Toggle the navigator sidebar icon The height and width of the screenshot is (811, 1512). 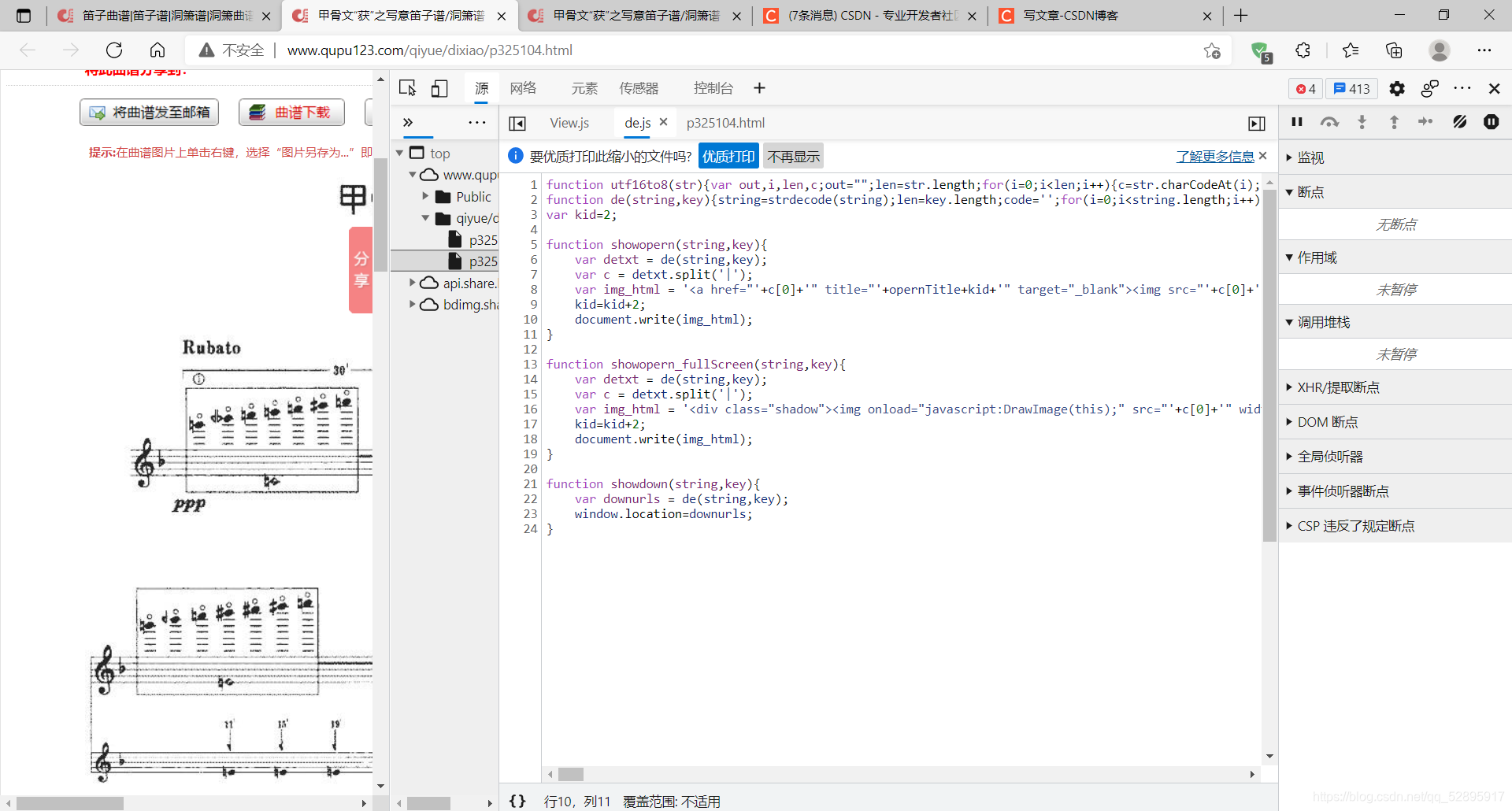517,123
